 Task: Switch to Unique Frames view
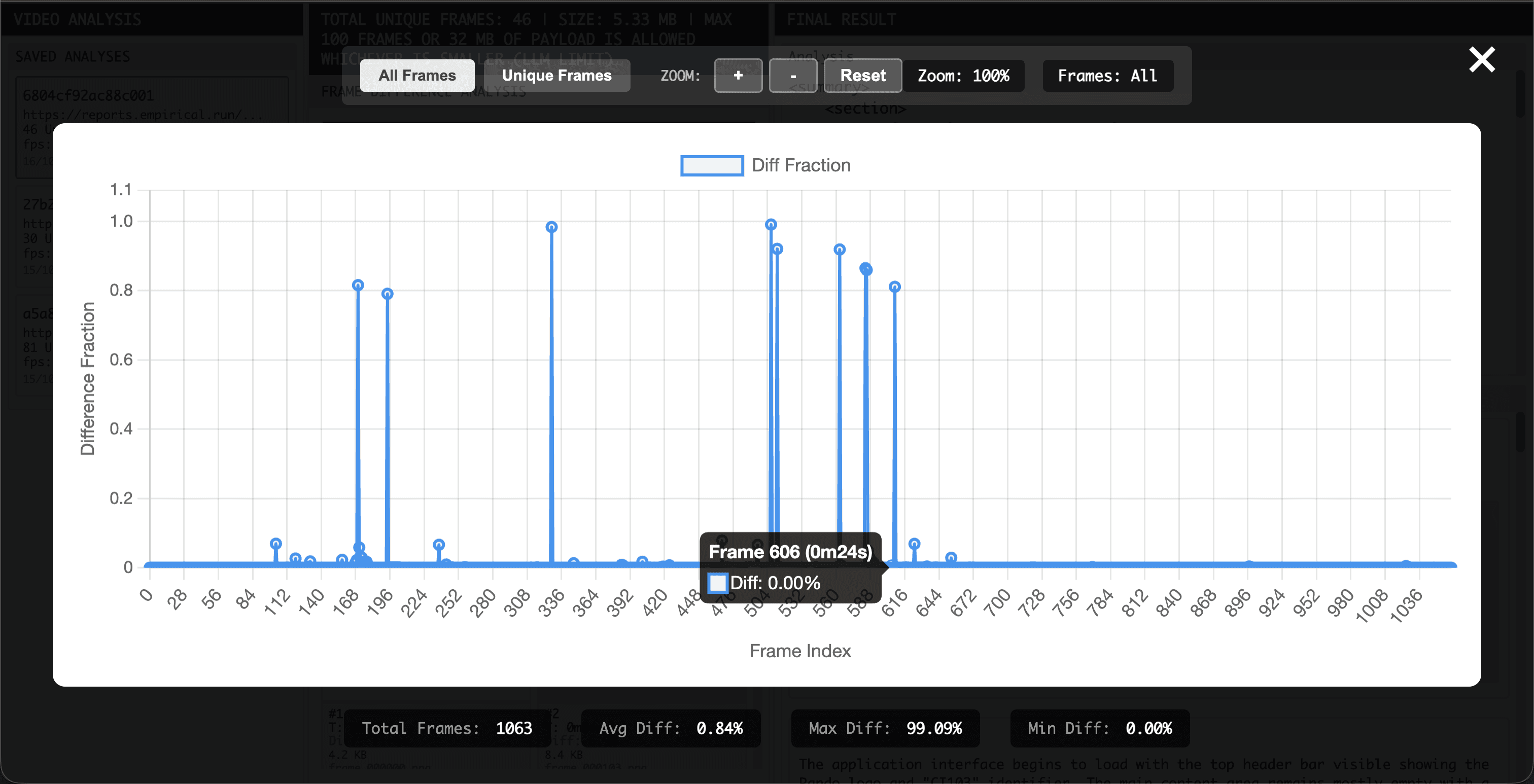(557, 76)
